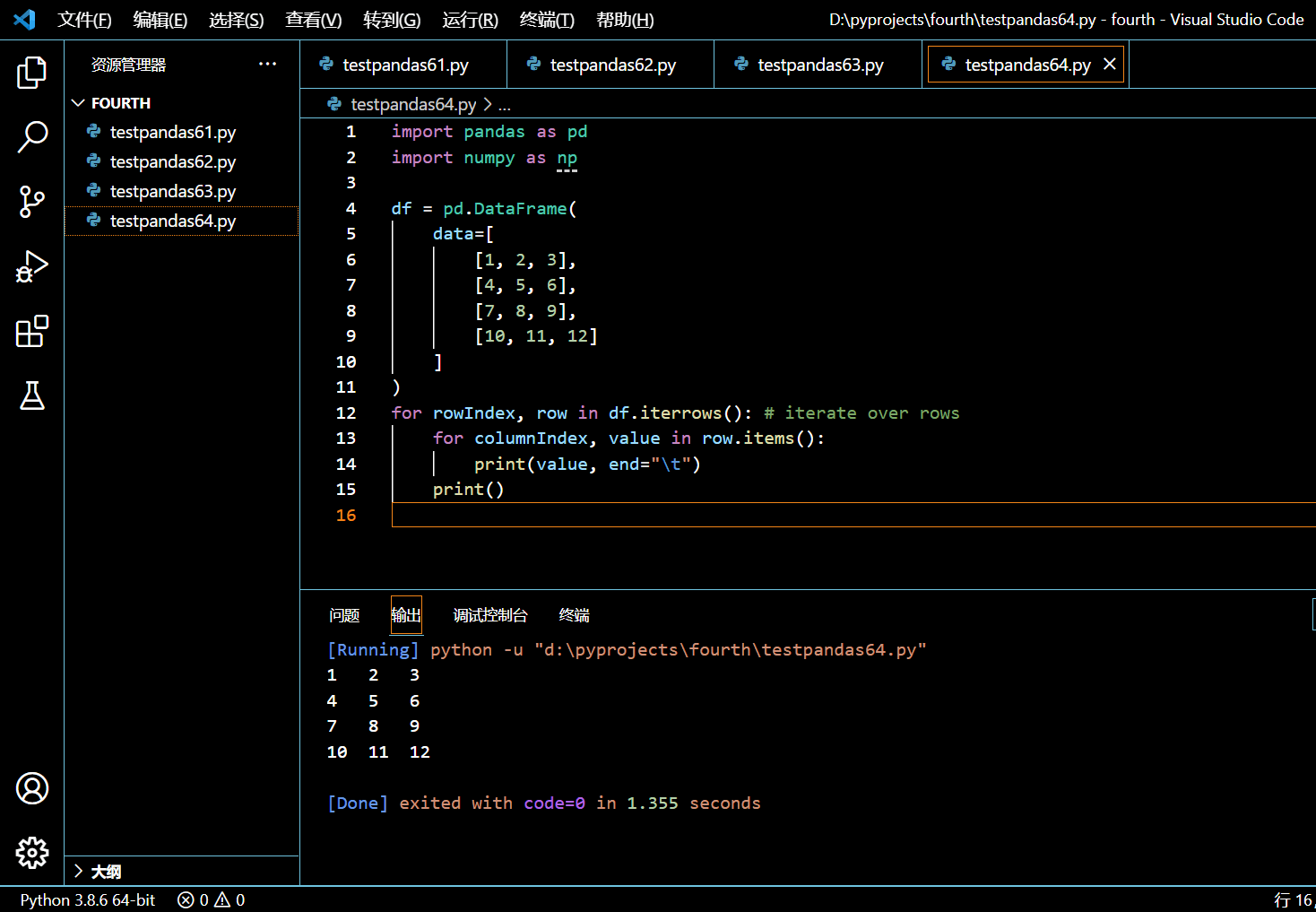1316x912 pixels.
Task: Click the '[Done] exited with code=0' output line
Action: pyautogui.click(x=544, y=803)
